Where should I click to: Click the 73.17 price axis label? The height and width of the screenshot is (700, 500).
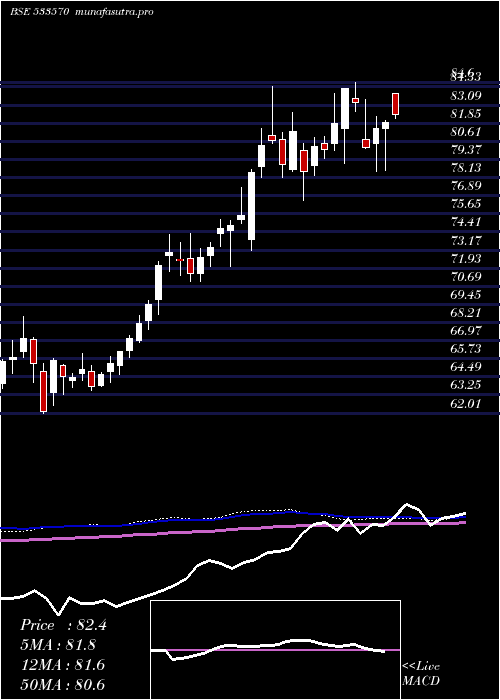[x=466, y=240]
